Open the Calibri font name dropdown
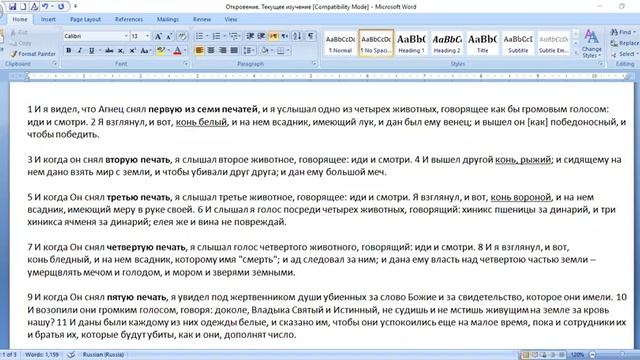The image size is (640, 360). (x=126, y=36)
